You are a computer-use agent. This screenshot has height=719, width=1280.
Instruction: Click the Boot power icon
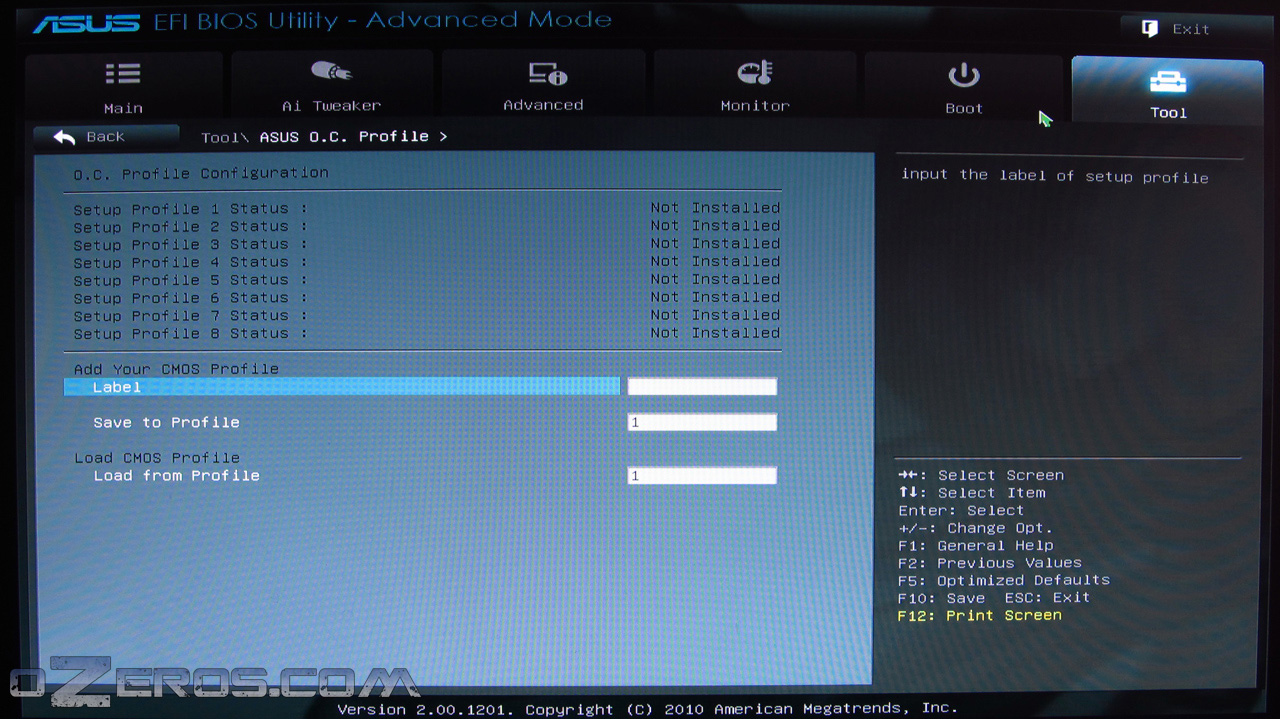(x=964, y=75)
